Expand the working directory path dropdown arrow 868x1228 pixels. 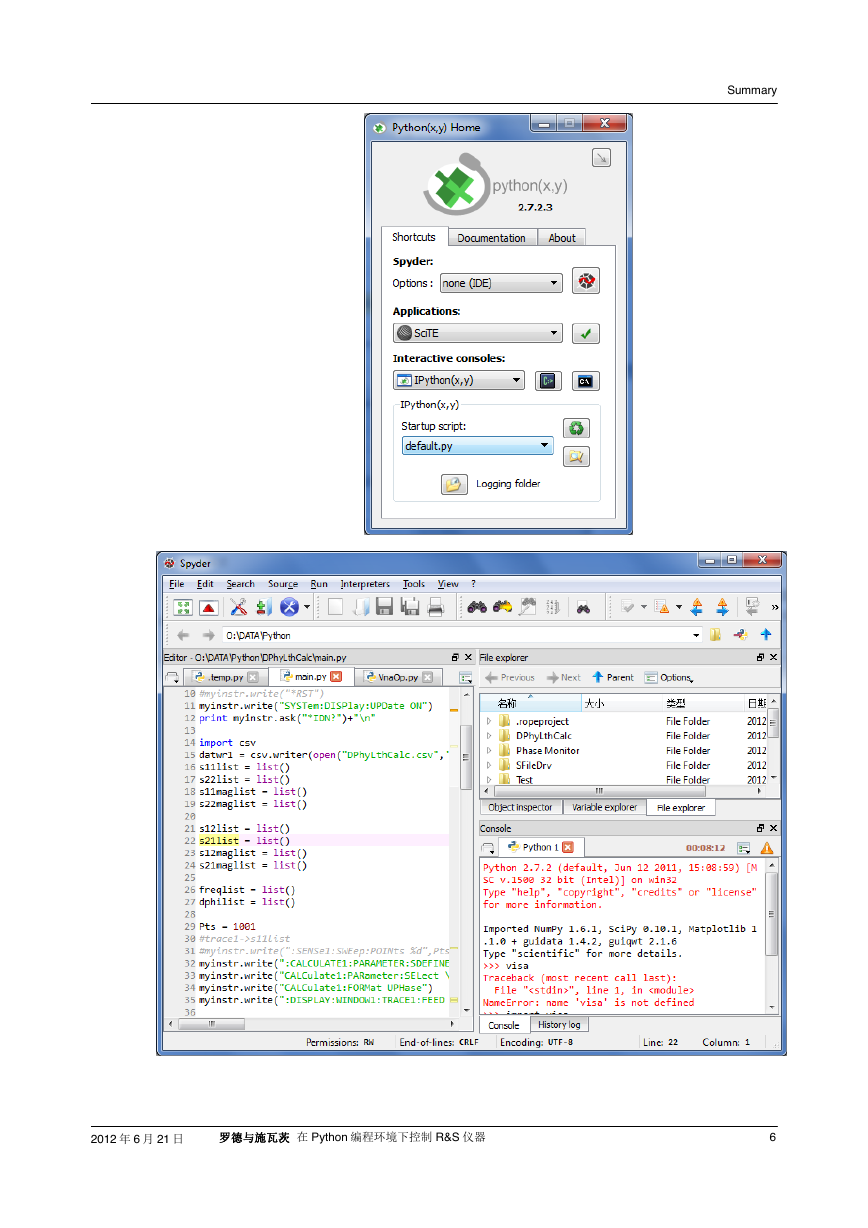pyautogui.click(x=697, y=635)
